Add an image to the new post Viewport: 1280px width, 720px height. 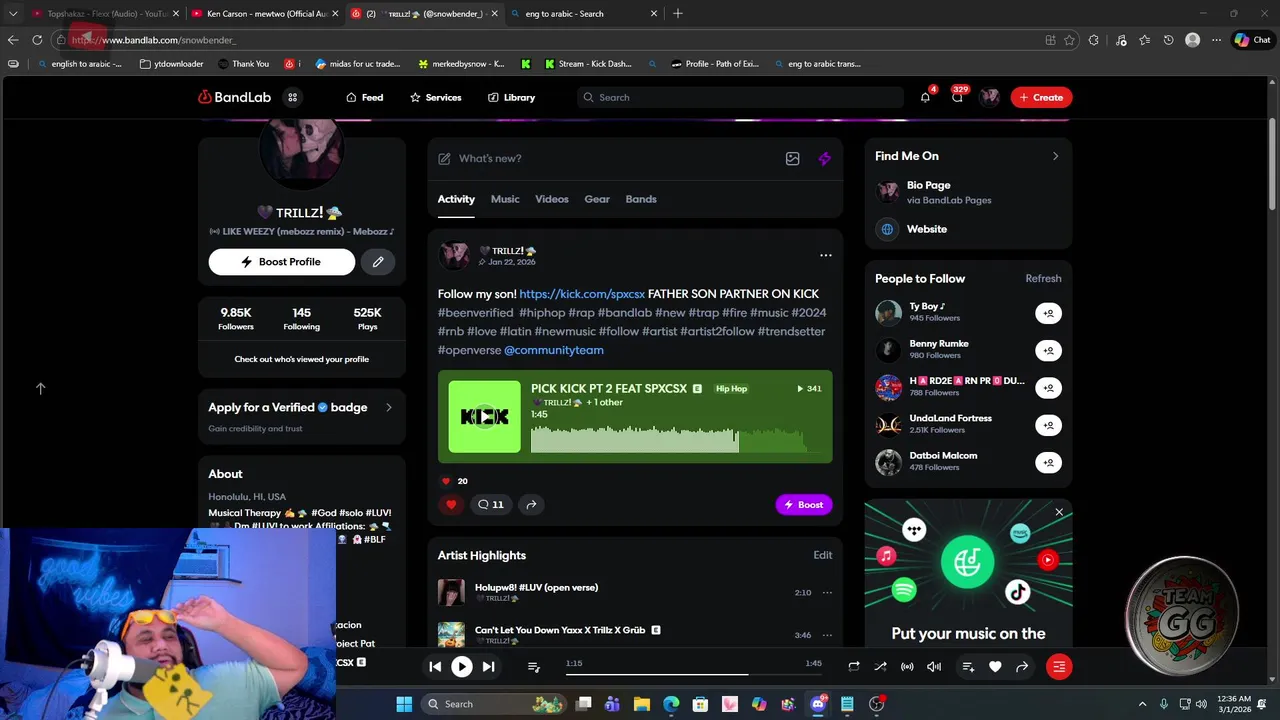click(792, 158)
